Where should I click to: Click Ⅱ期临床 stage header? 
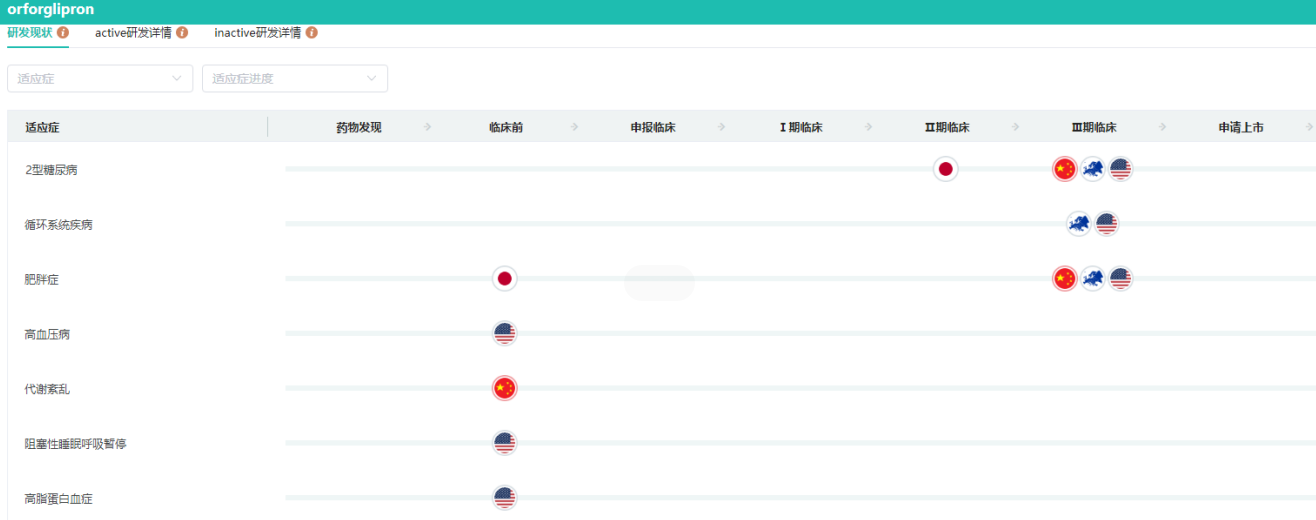click(947, 127)
